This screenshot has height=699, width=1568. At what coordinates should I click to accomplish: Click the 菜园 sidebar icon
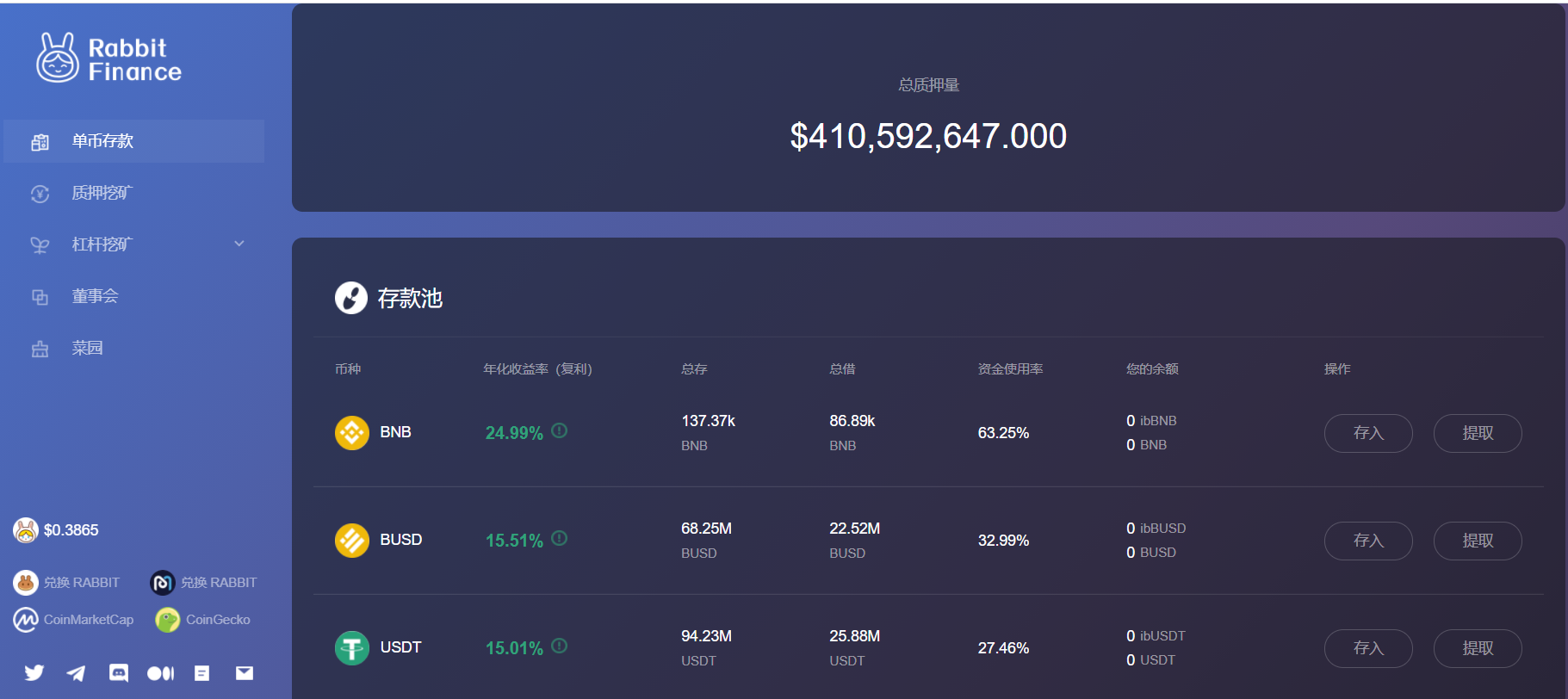(40, 349)
